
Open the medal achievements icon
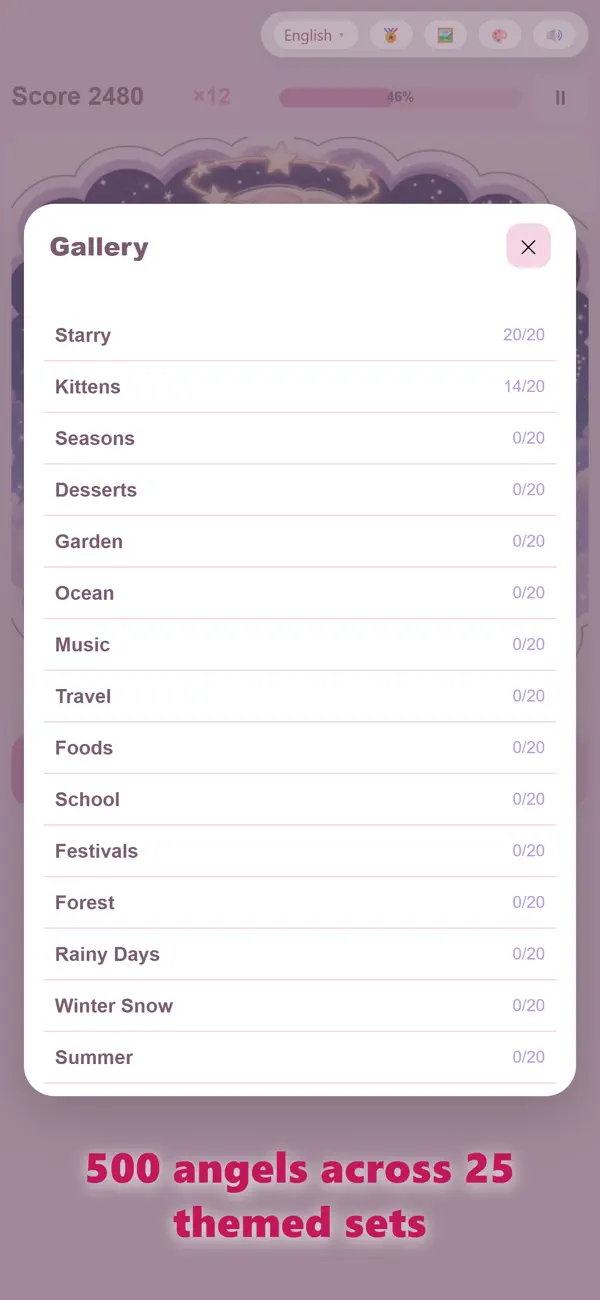pos(391,35)
